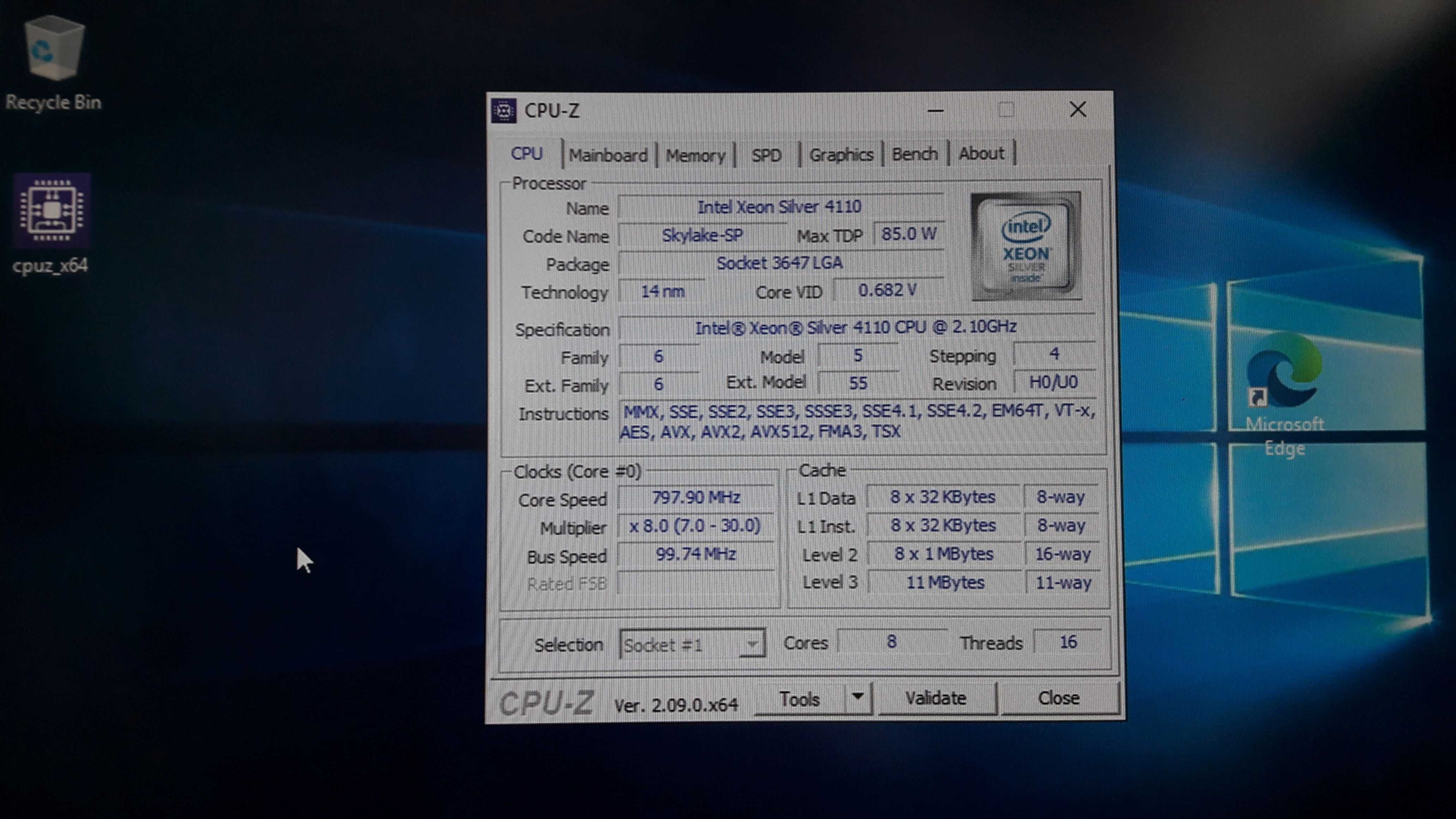Click the Validate button

point(936,698)
